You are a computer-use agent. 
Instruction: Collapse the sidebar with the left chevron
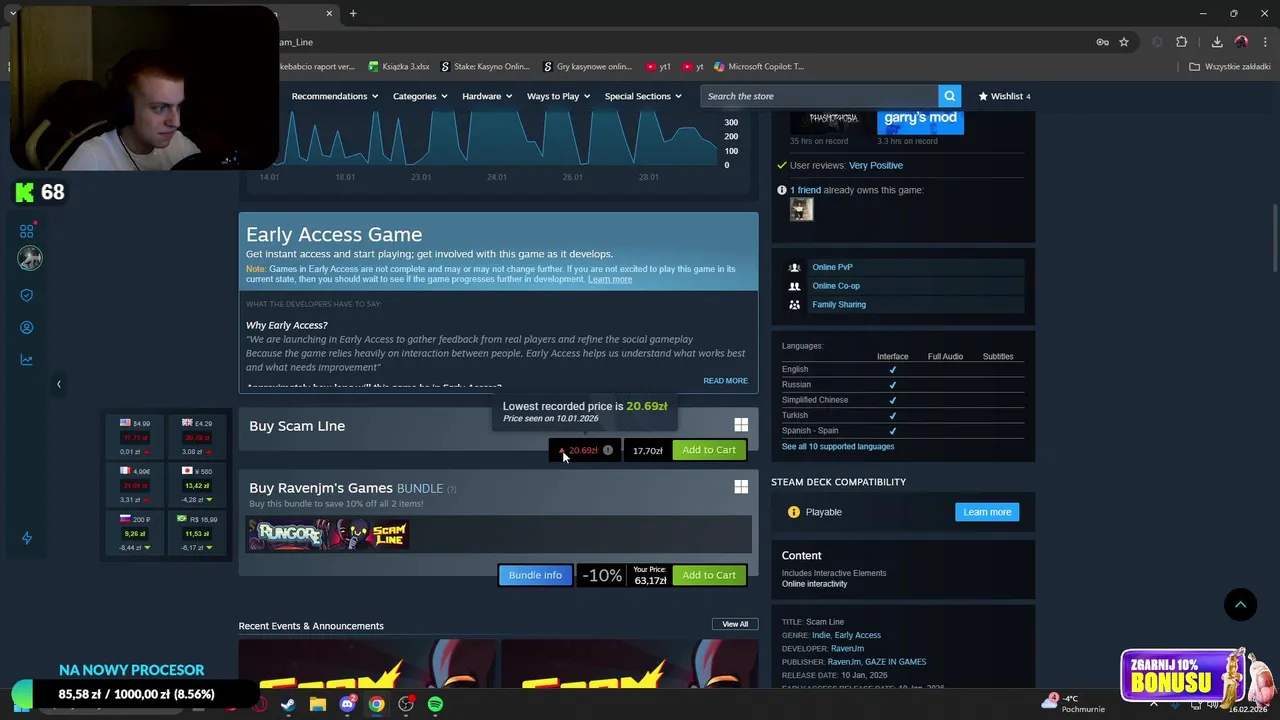pos(58,384)
